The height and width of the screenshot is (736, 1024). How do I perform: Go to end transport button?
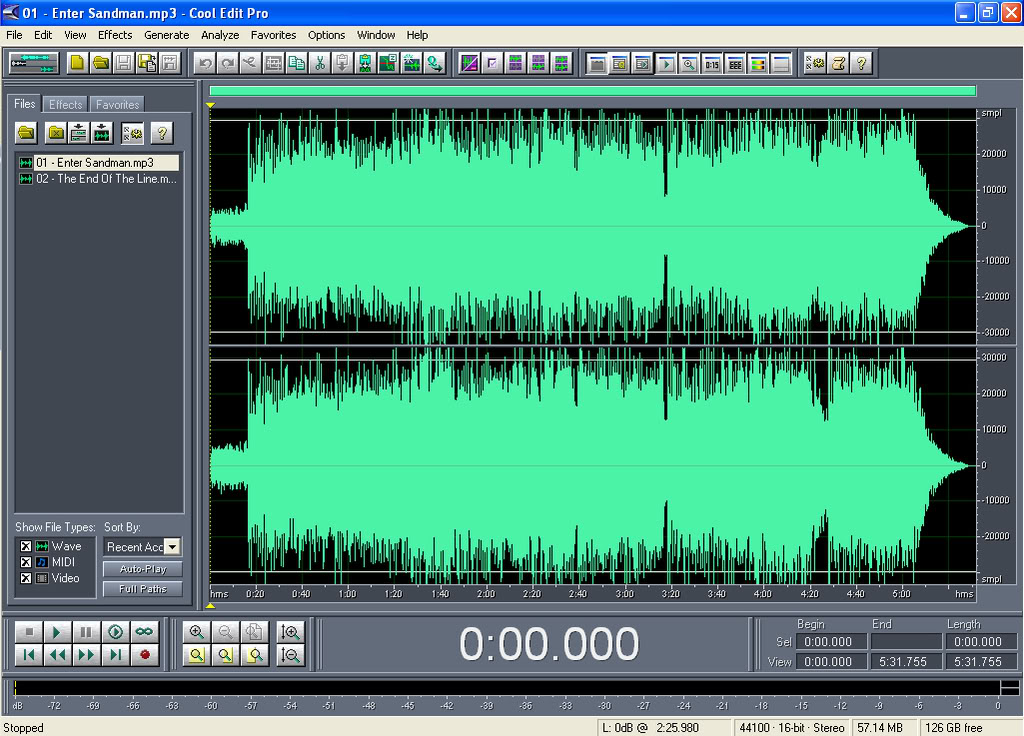pyautogui.click(x=115, y=654)
